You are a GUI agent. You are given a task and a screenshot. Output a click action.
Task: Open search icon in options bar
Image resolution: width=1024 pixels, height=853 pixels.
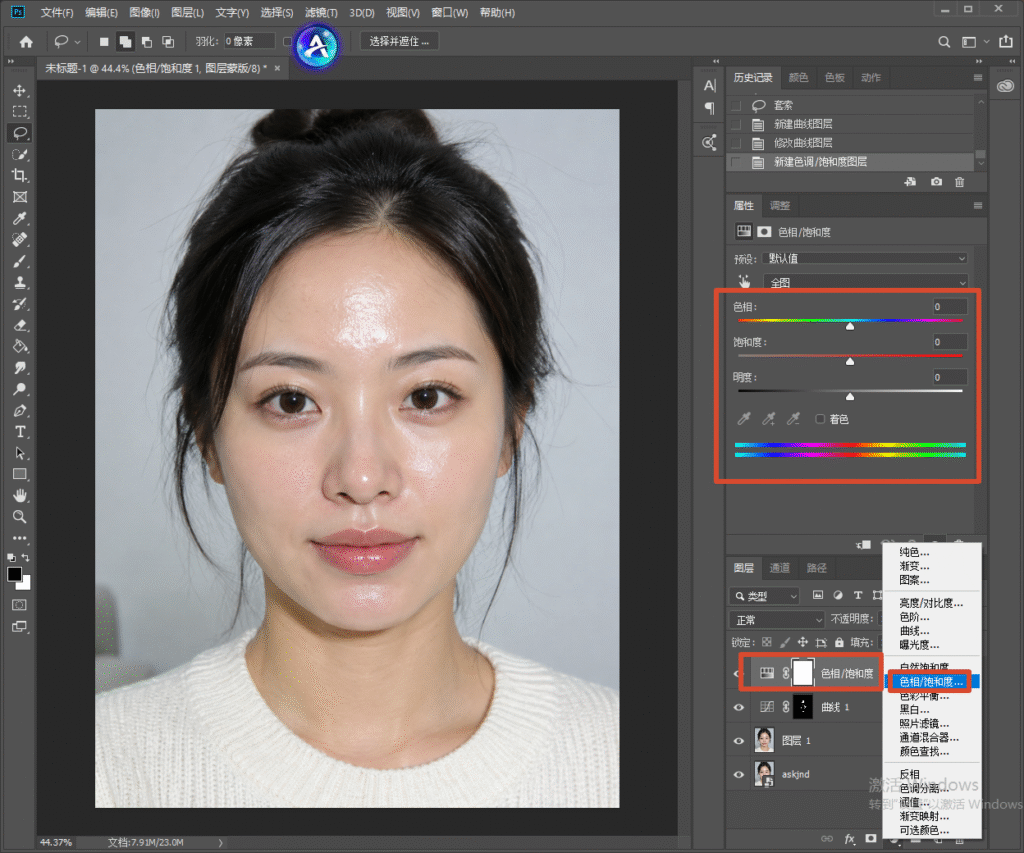[x=944, y=42]
